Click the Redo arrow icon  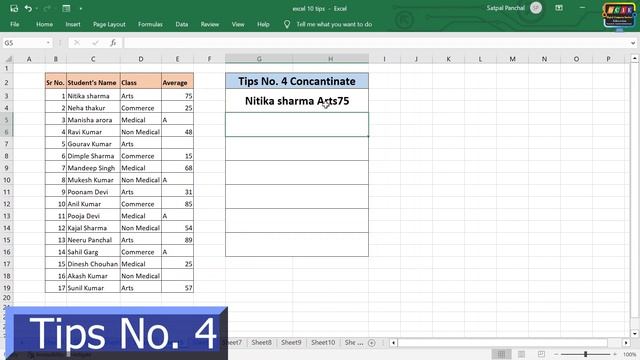click(47, 8)
